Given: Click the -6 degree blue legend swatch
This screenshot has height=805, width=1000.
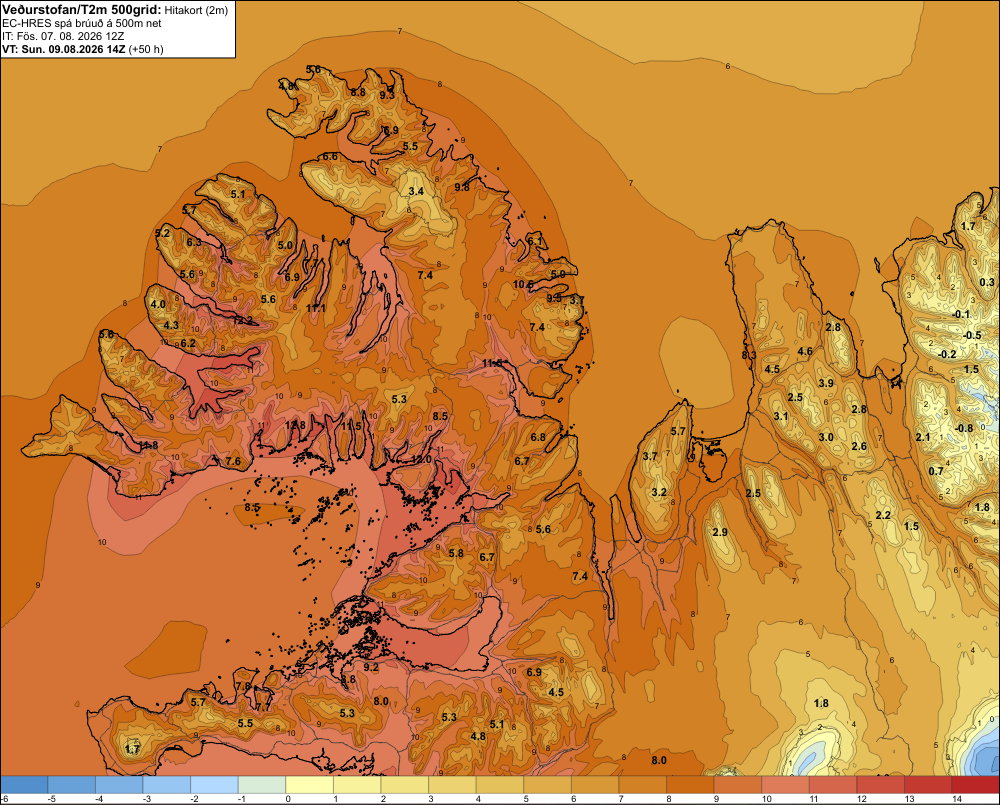Looking at the screenshot, I should (24, 785).
